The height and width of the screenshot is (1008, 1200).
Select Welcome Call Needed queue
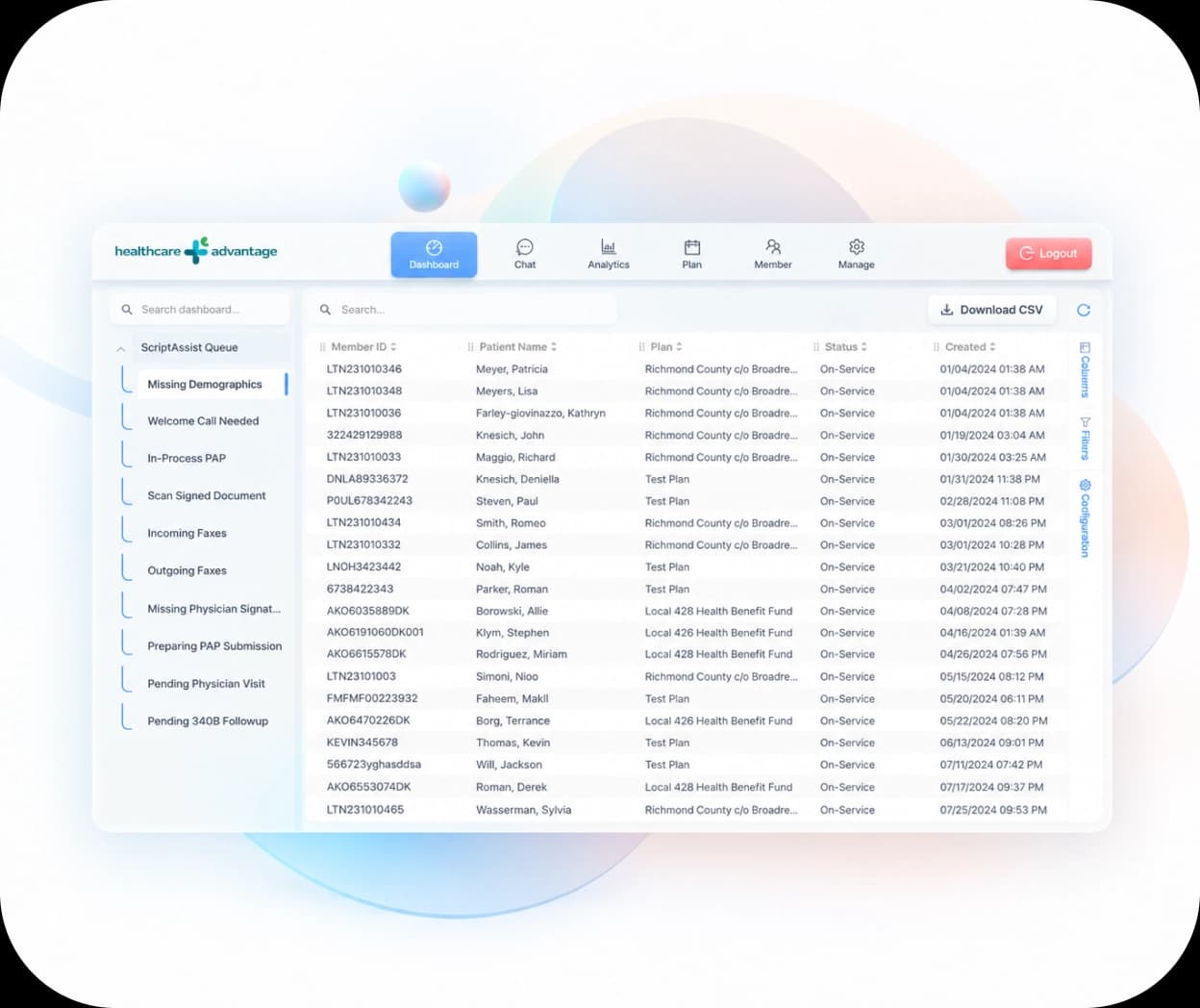pos(203,421)
